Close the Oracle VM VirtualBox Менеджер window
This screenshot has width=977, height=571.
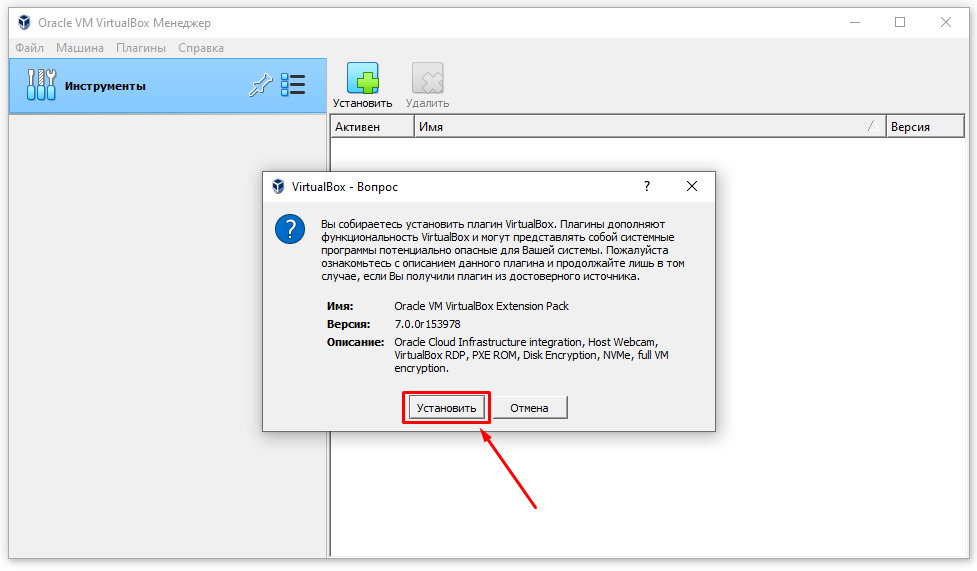[x=946, y=22]
